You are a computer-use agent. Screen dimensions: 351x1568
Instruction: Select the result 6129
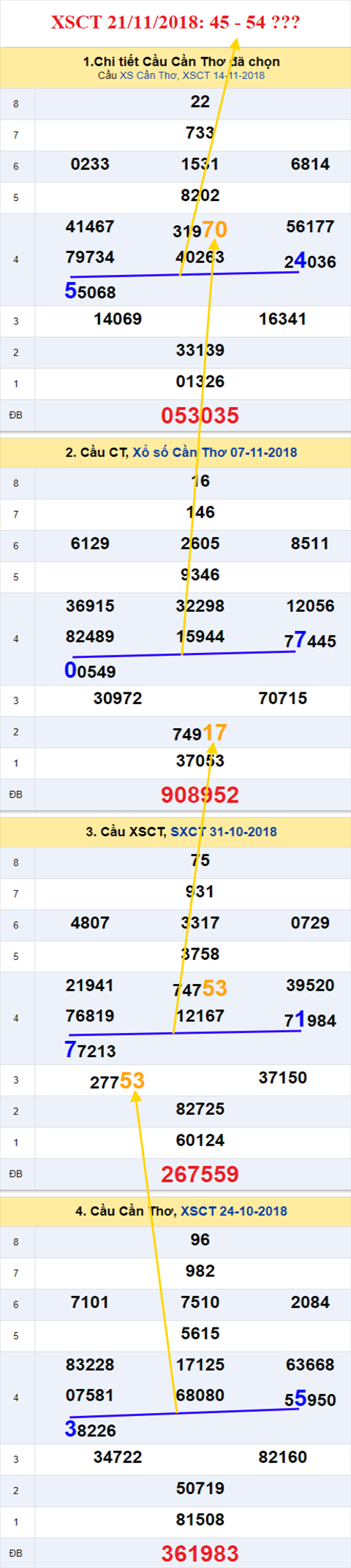[90, 544]
